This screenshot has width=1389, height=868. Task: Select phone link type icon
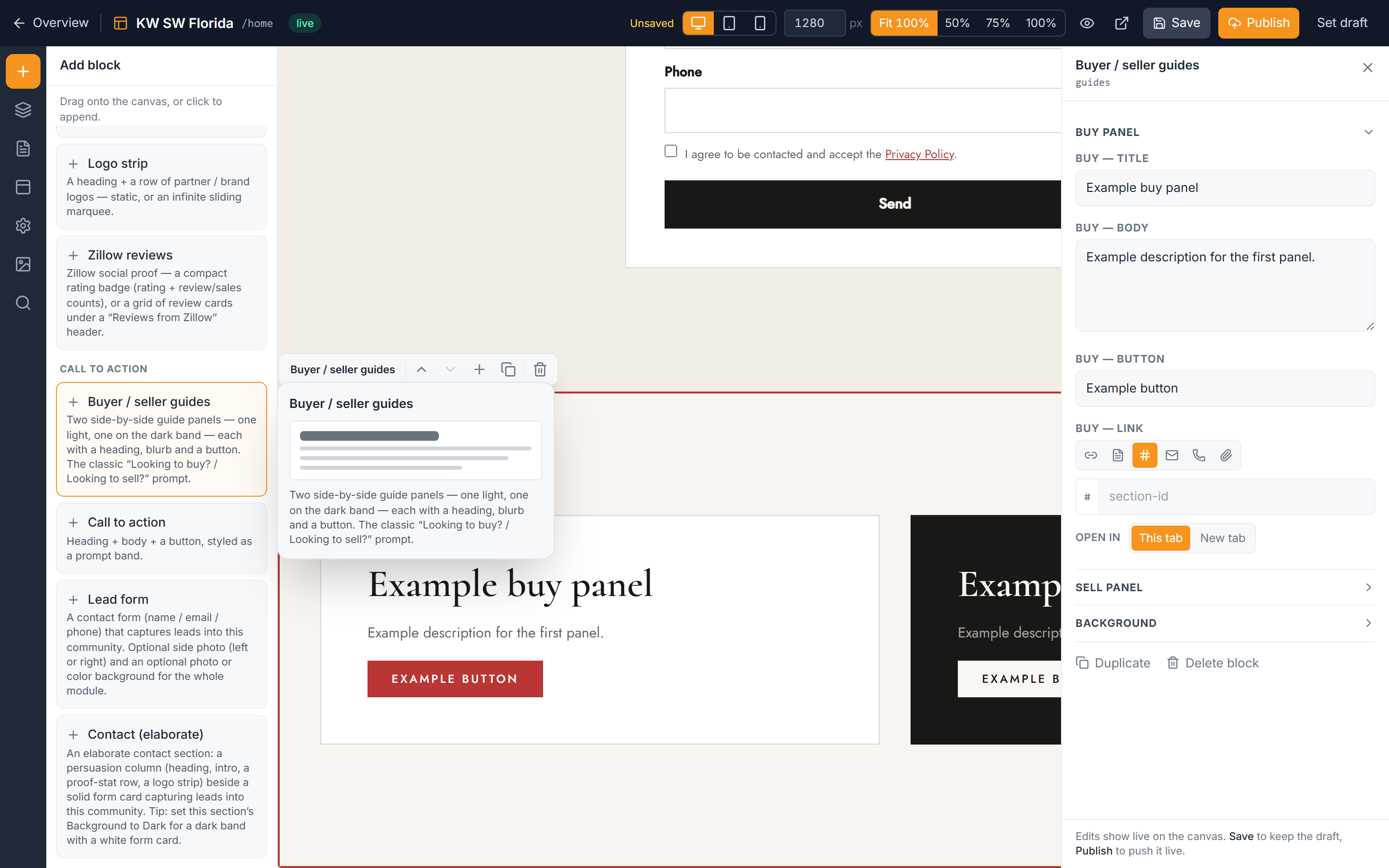[x=1198, y=455]
